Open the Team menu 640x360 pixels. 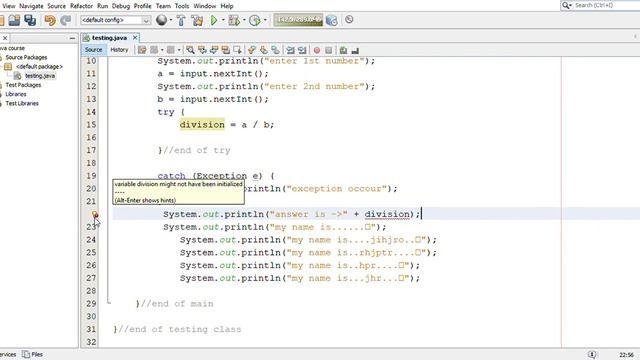pyautogui.click(x=163, y=6)
